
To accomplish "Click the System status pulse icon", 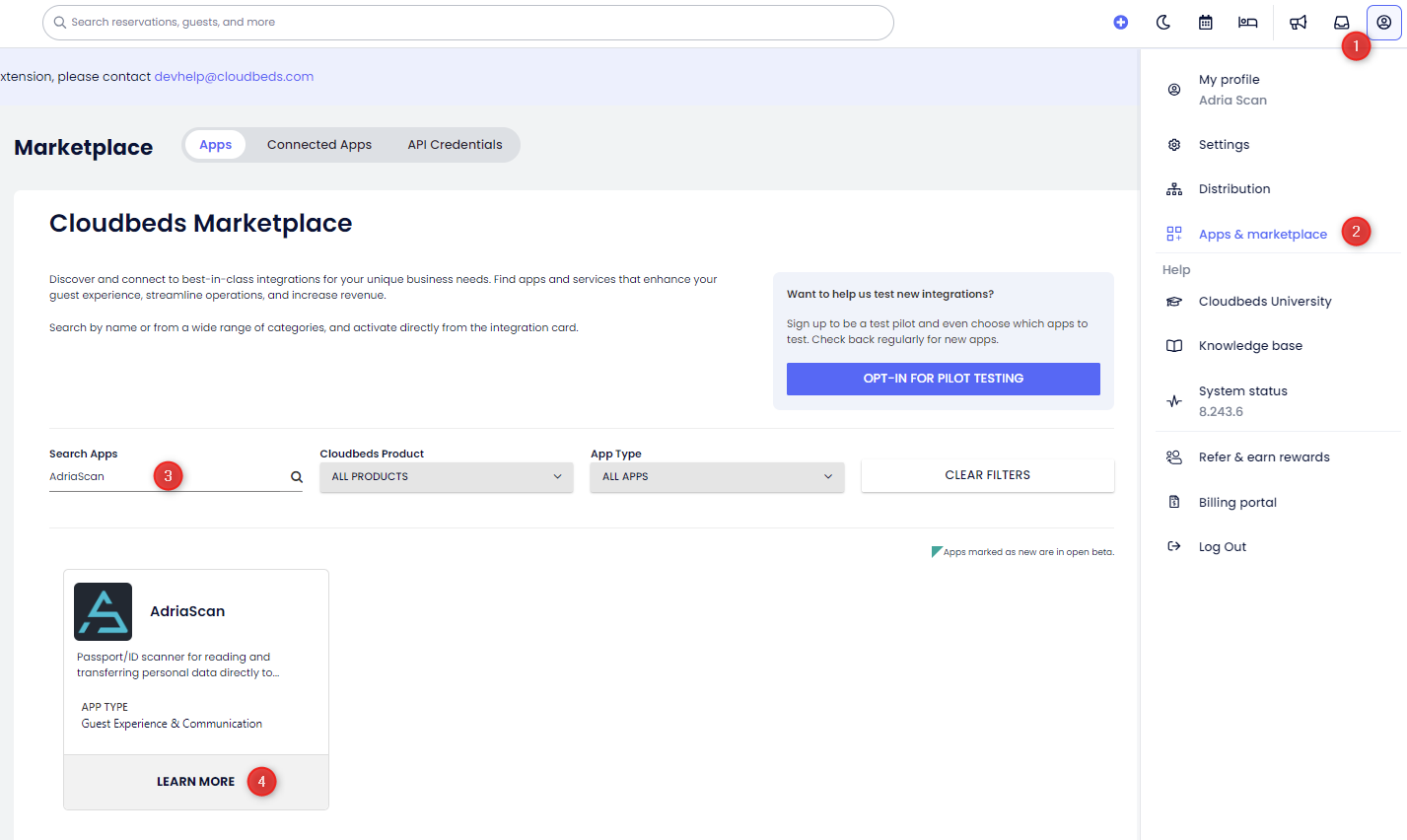I will point(1174,401).
